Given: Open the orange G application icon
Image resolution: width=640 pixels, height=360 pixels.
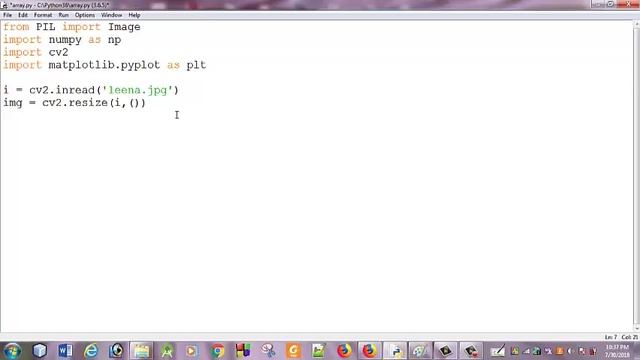Looking at the screenshot, I should pyautogui.click(x=293, y=351).
